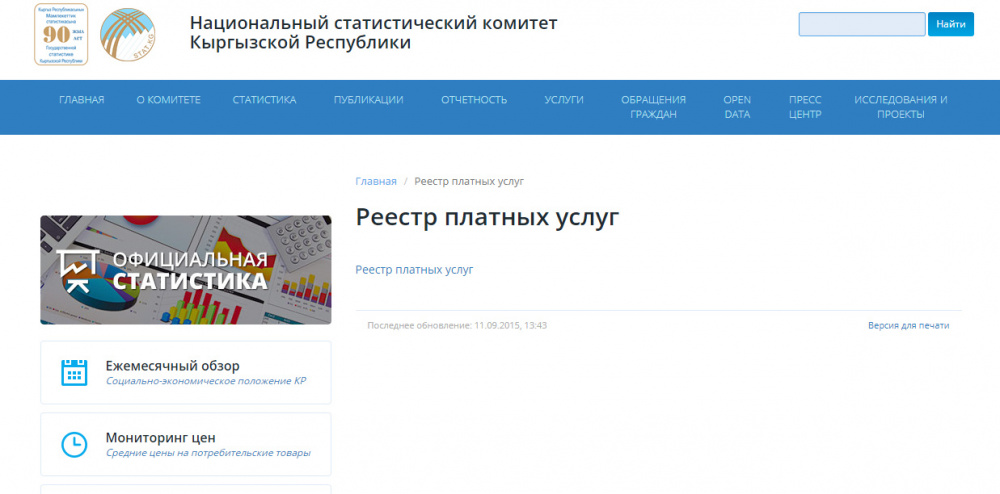This screenshot has width=1000, height=494.
Task: Open the ОТЧЕТНОСТЬ menu item
Action: [x=474, y=100]
